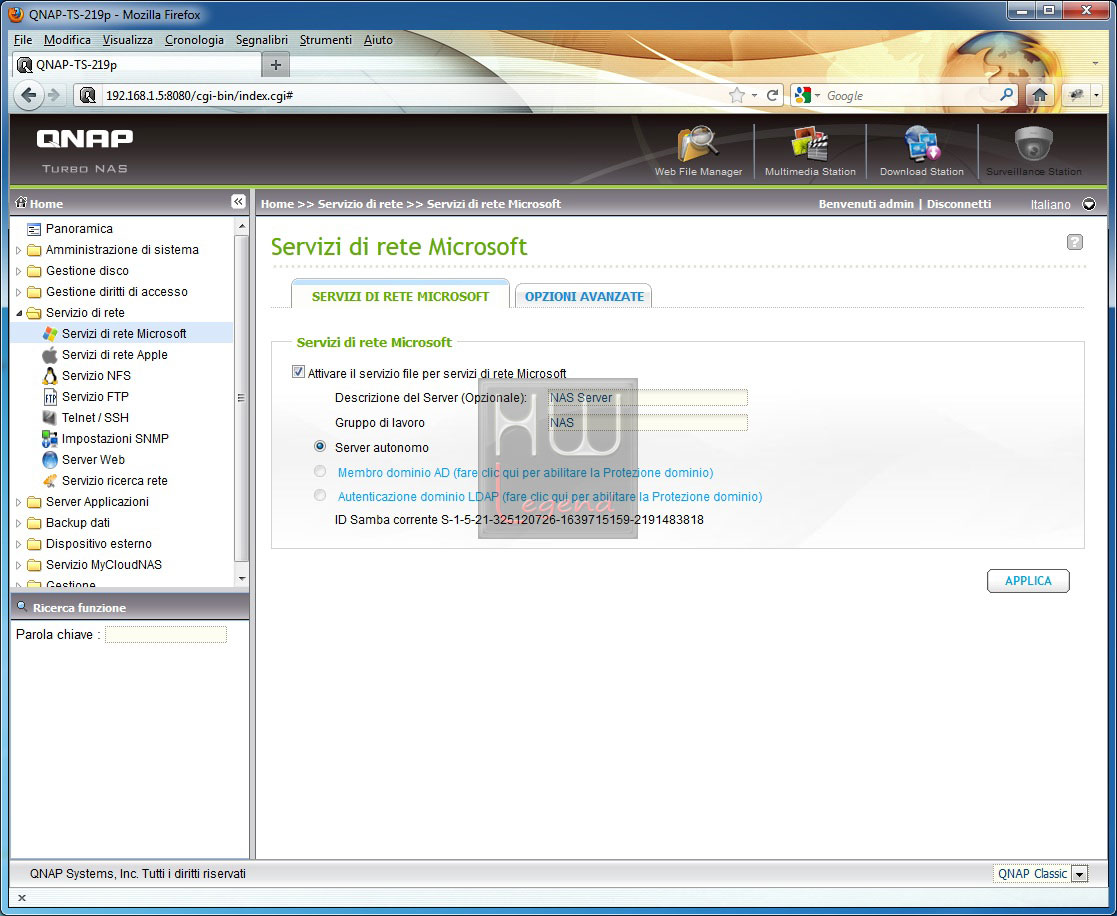Open the Italiano language dropdown
This screenshot has height=916, width=1117.
coord(1089,204)
